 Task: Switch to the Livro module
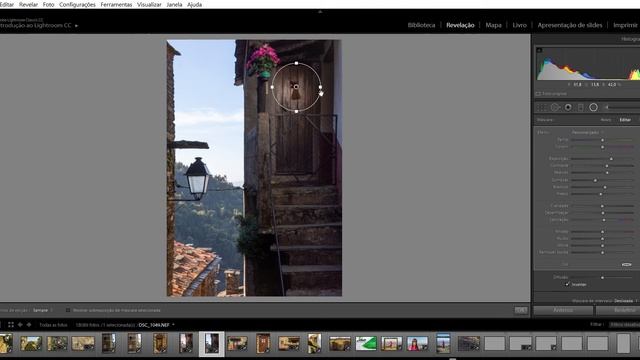tap(519, 25)
